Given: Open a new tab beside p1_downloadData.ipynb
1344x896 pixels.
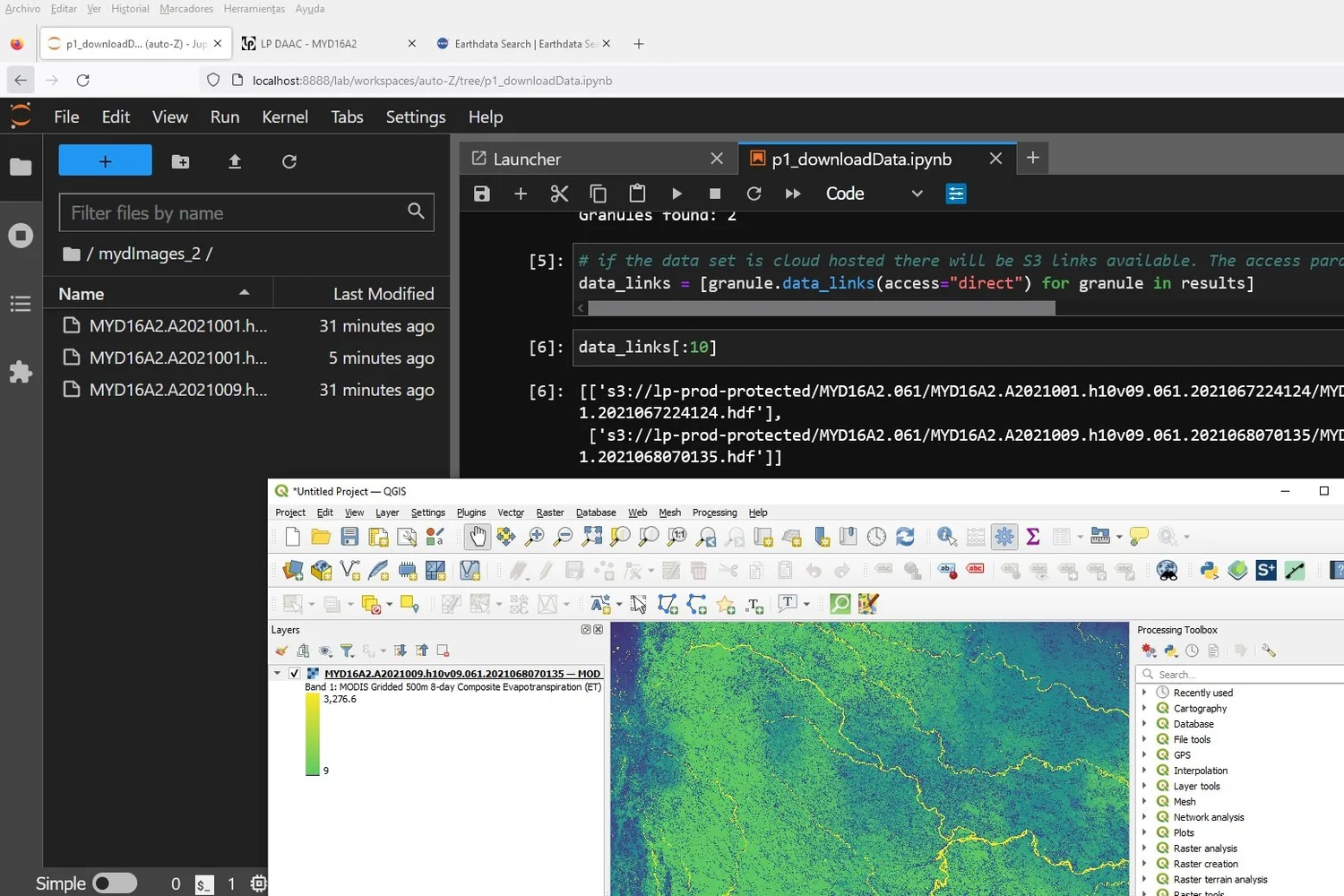Looking at the screenshot, I should pyautogui.click(x=1032, y=158).
